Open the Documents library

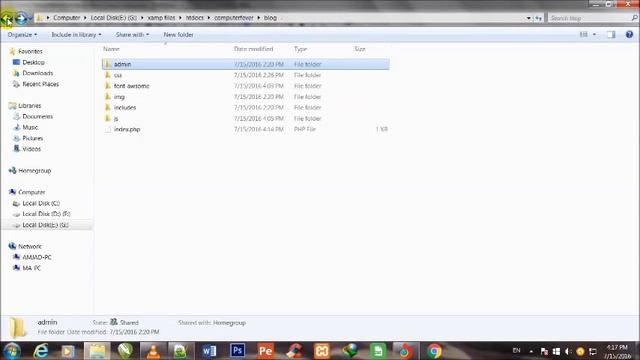pyautogui.click(x=33, y=116)
